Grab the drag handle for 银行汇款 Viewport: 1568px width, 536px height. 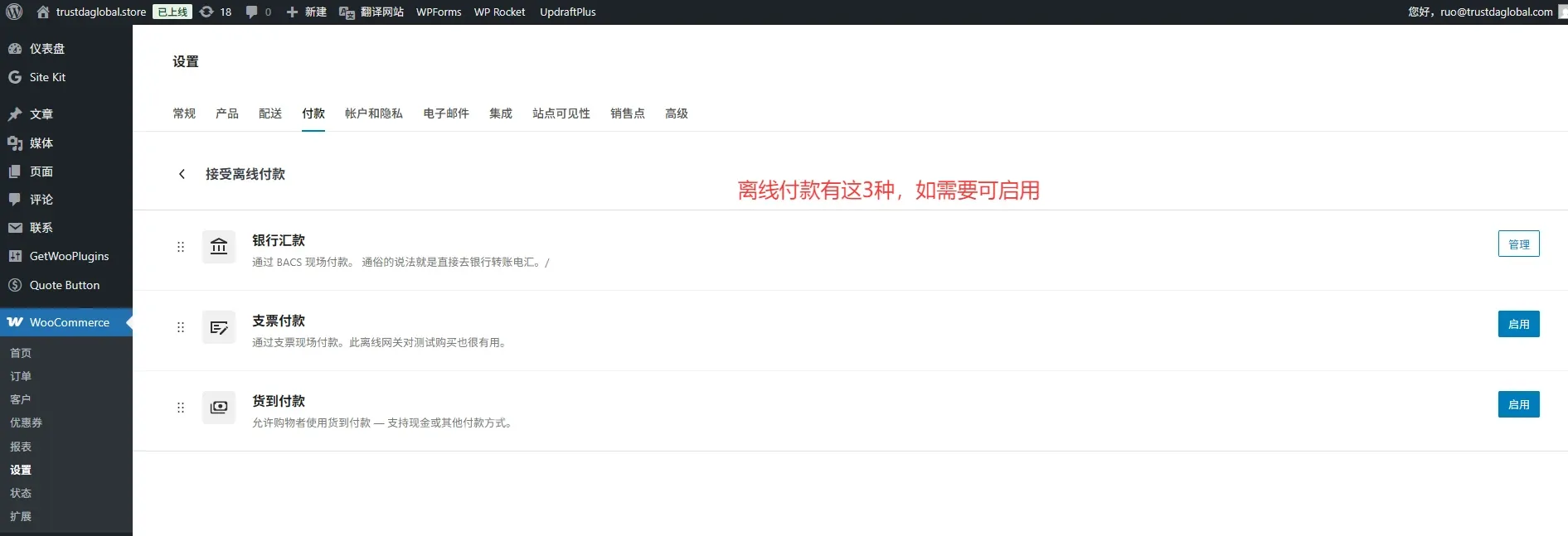coord(181,247)
